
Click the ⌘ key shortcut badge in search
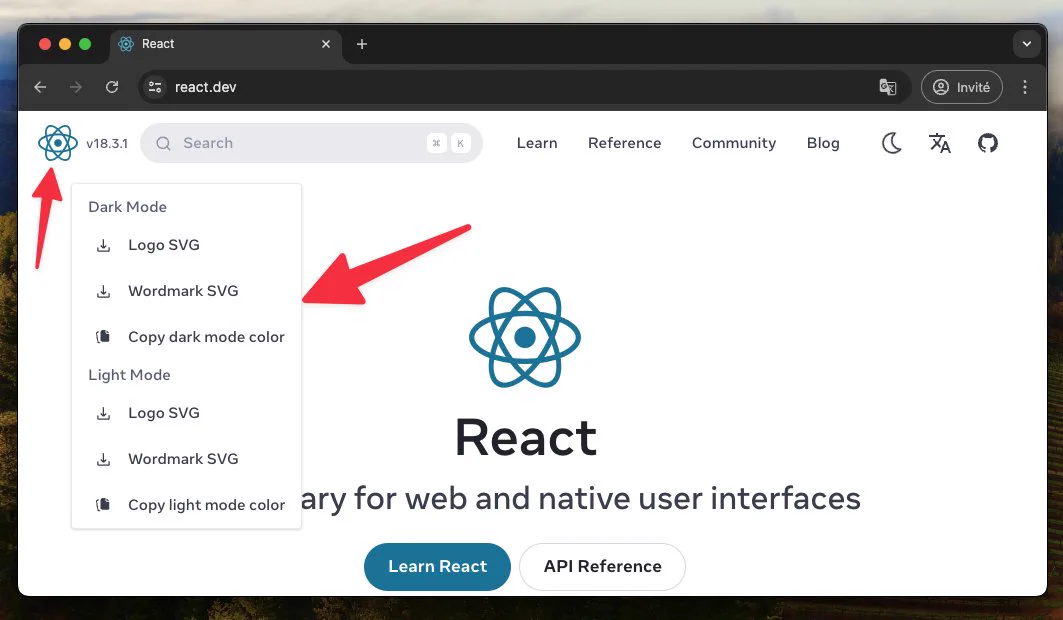click(437, 143)
